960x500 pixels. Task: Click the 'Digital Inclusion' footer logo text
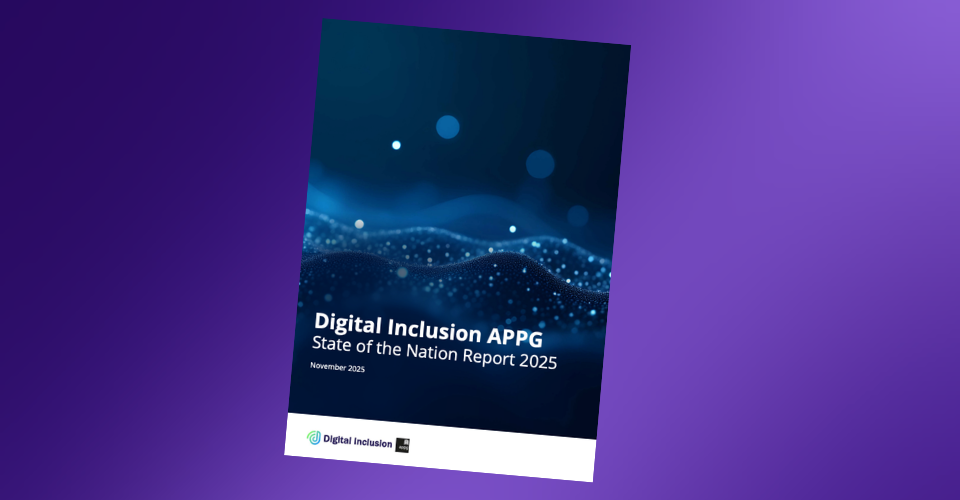pos(358,441)
